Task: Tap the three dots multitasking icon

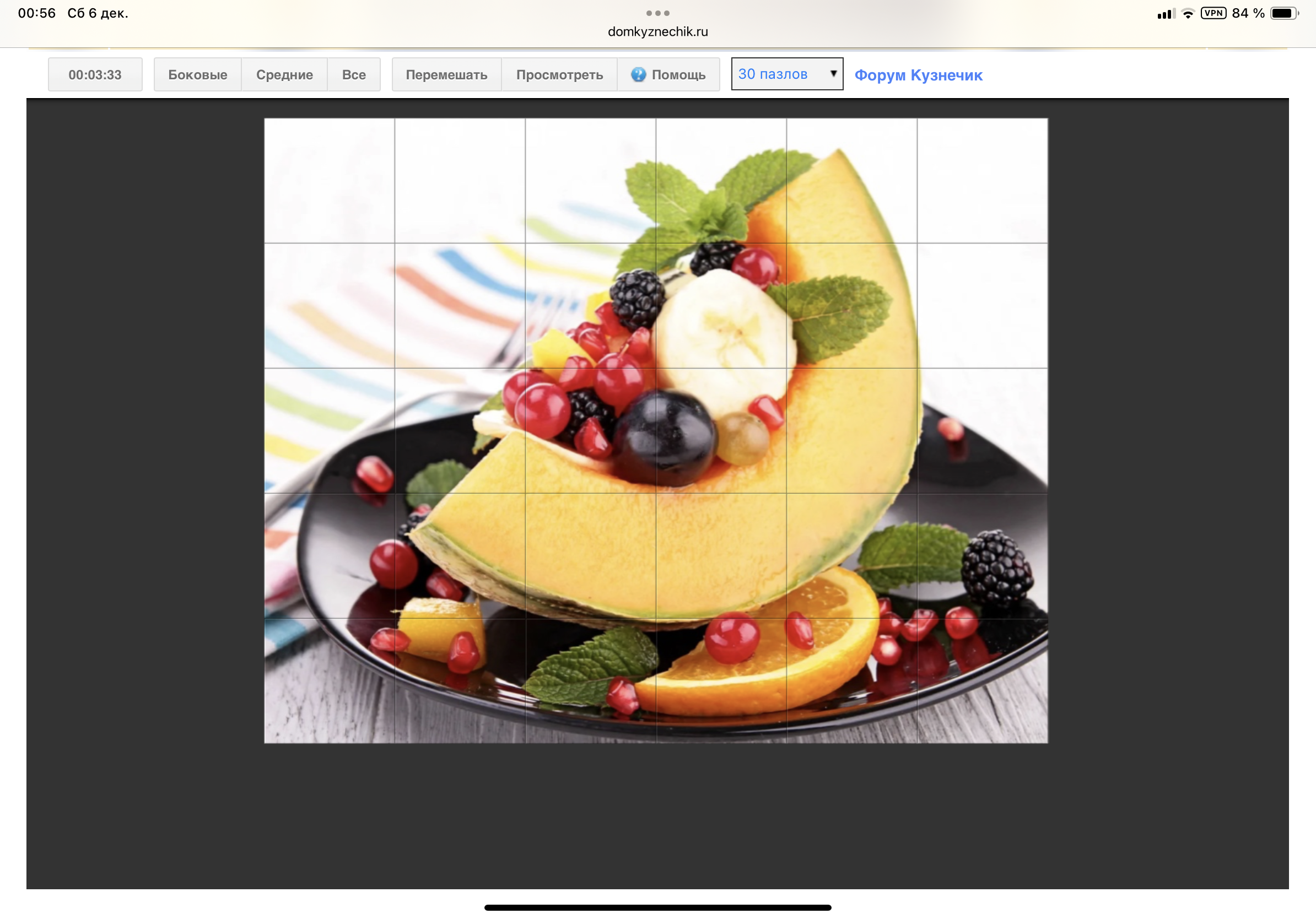Action: (657, 13)
